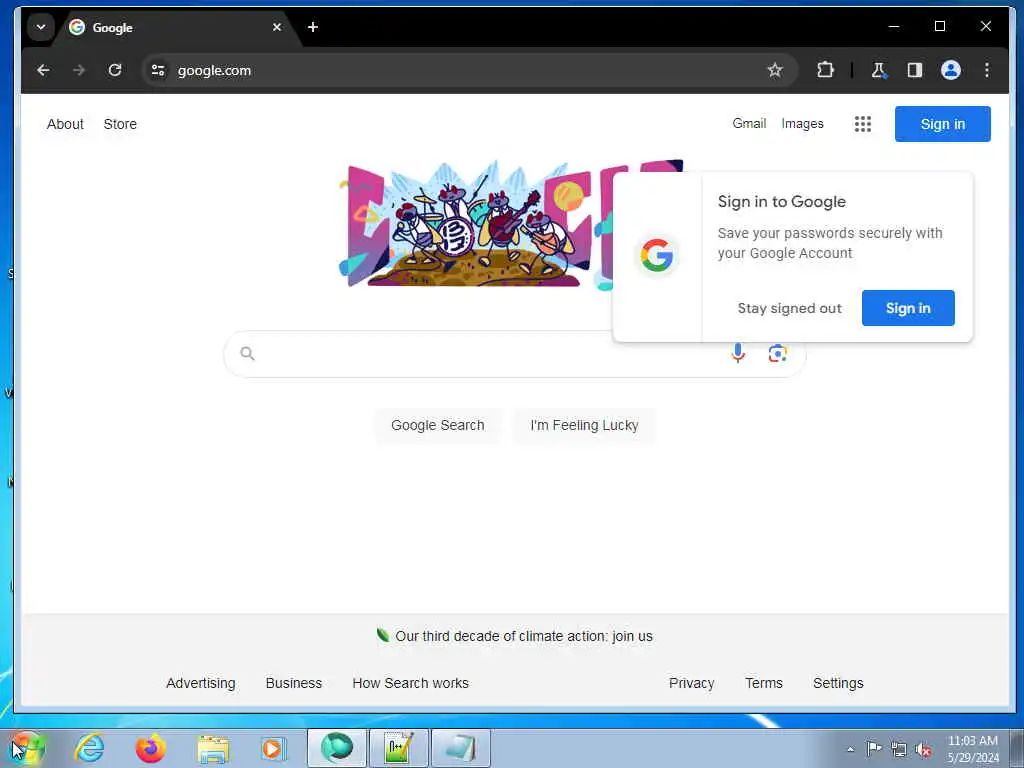Screen dimensions: 1024x768
Task: Switch to the notepad taskbar item
Action: [x=460, y=748]
